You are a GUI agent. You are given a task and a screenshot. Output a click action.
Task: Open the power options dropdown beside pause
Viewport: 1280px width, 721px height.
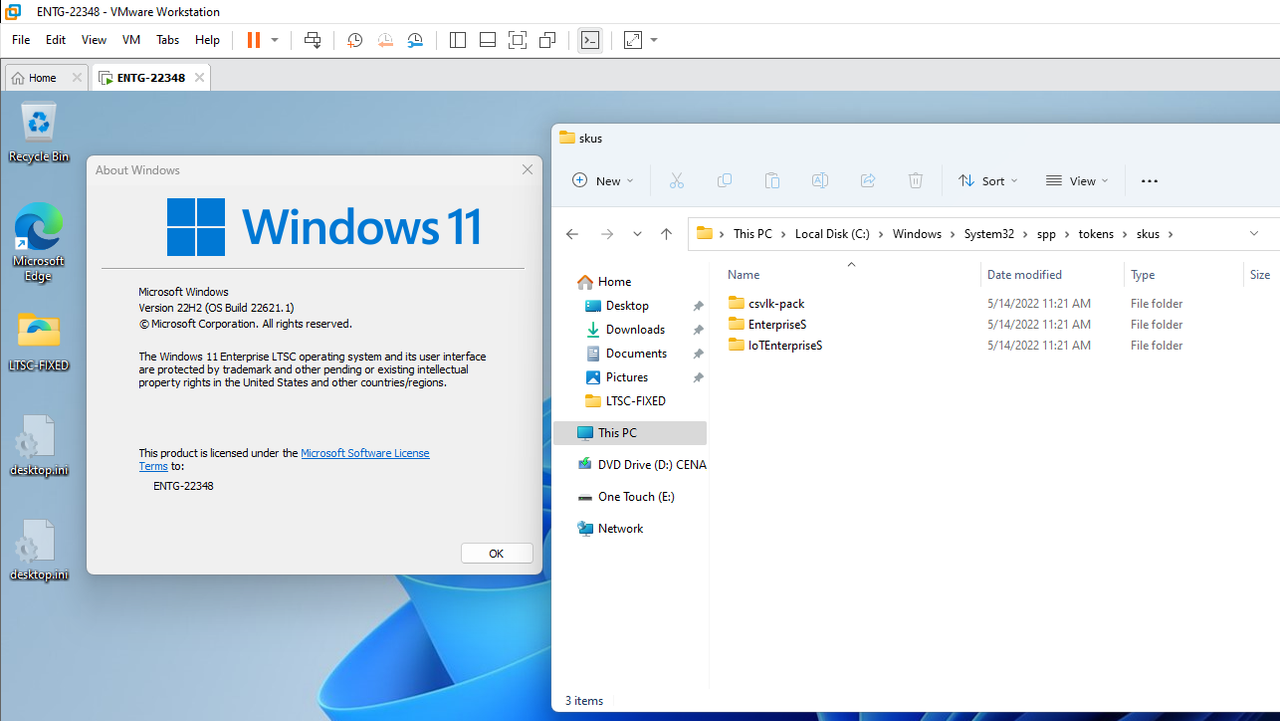(x=275, y=40)
